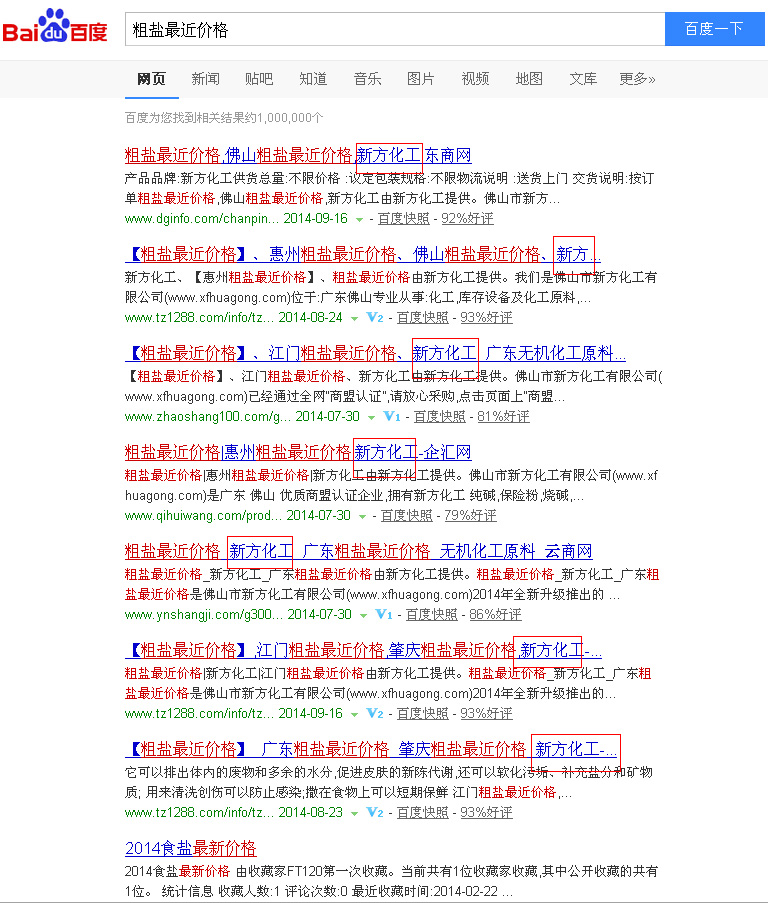Viewport: 768px width, 903px height.
Task: Open 百度快照 for the zhaoshang100 result
Action: point(440,417)
